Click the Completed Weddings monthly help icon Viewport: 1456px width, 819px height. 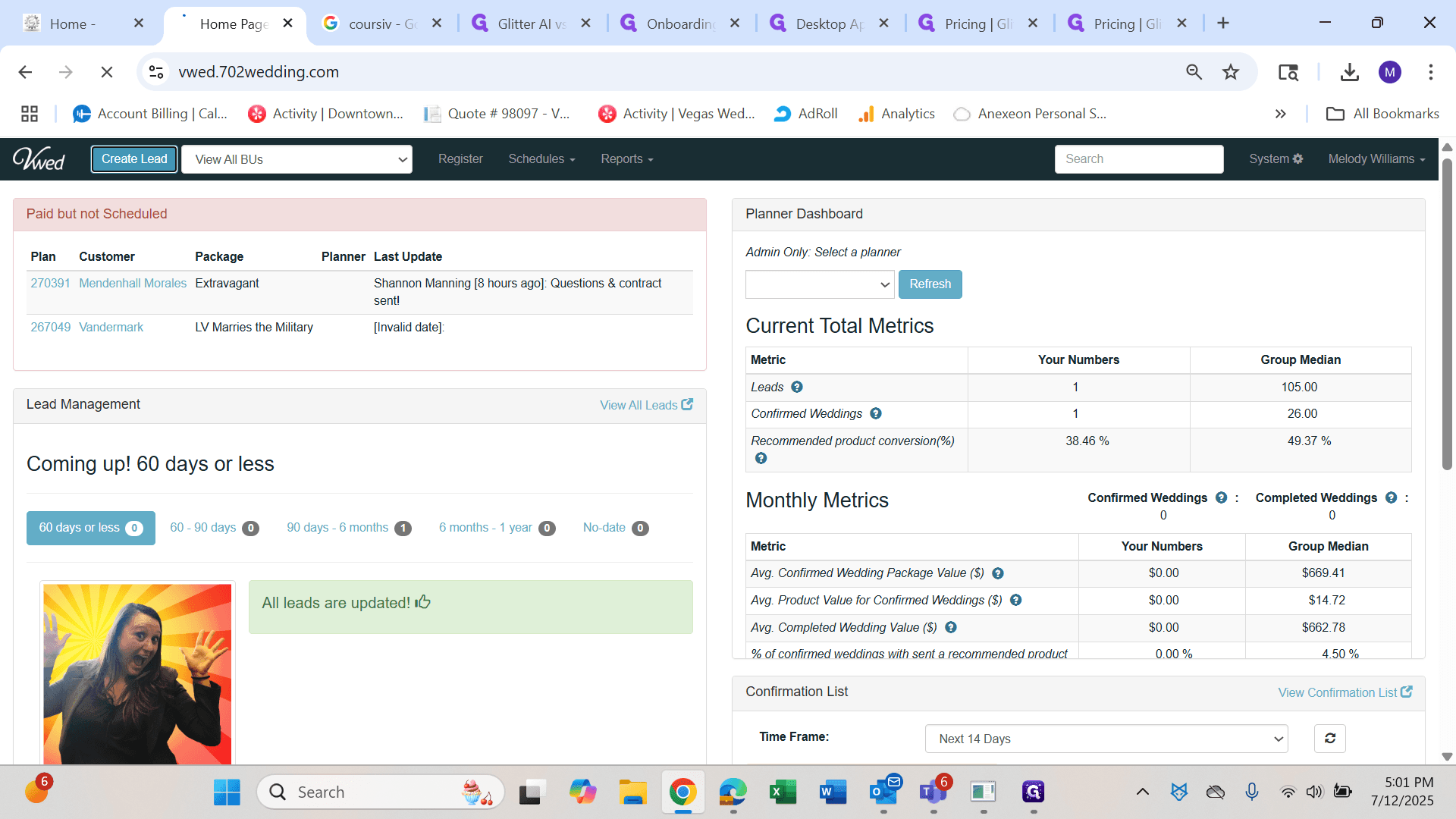(x=1391, y=497)
